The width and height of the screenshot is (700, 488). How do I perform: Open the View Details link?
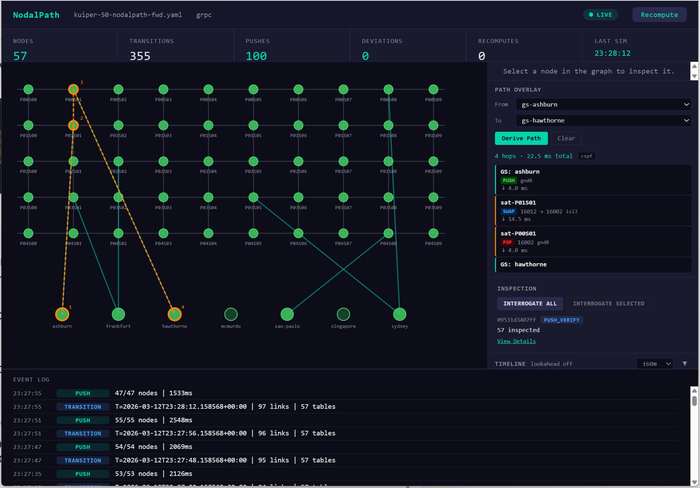tap(516, 341)
